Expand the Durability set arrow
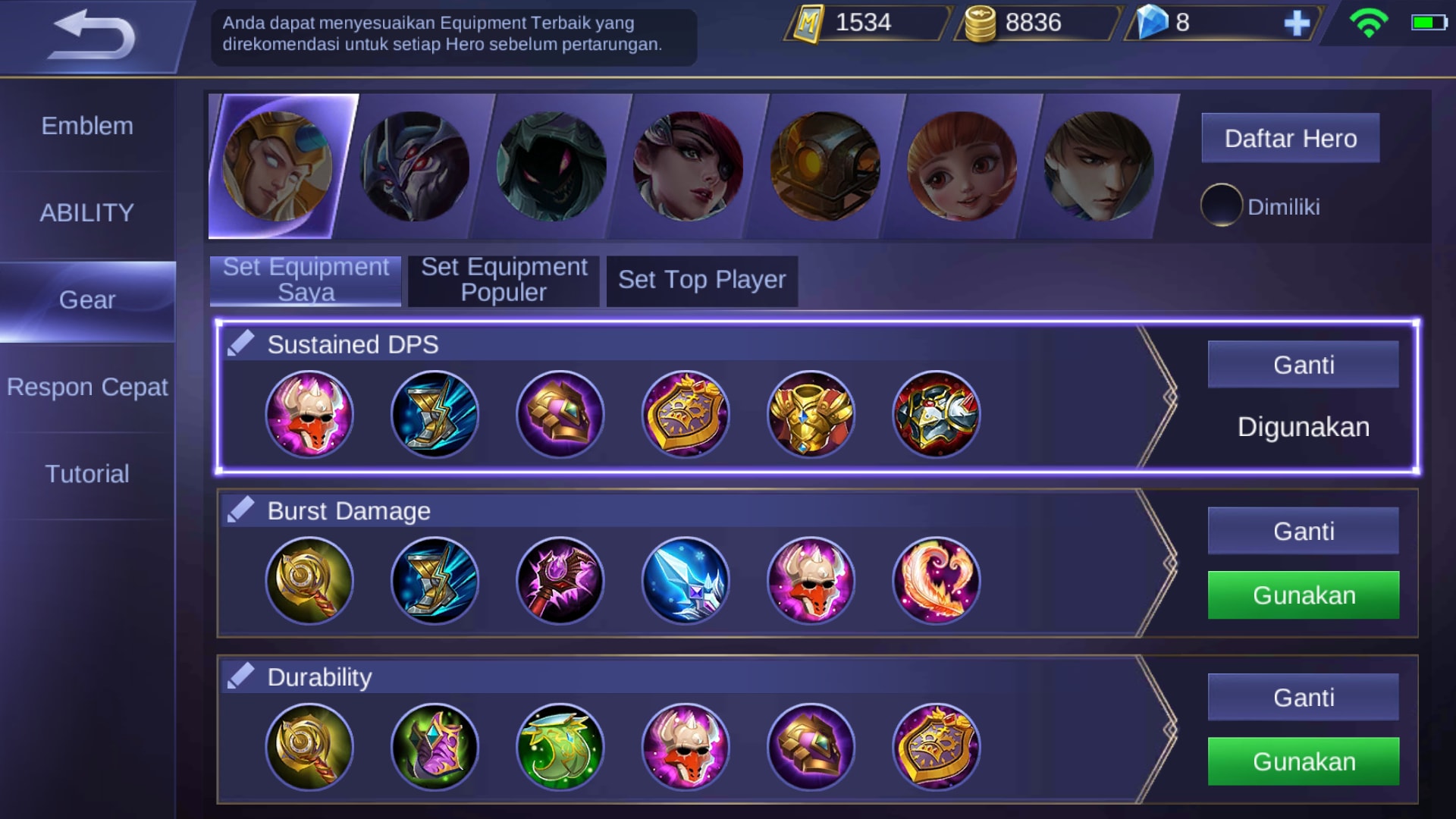The image size is (1456, 819). coord(1160,730)
